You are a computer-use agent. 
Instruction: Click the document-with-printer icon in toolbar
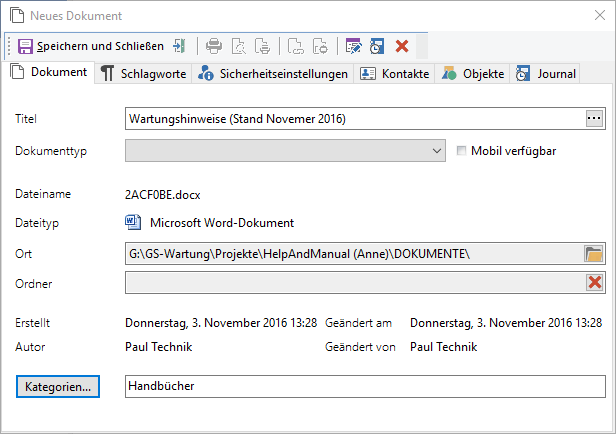[262, 46]
